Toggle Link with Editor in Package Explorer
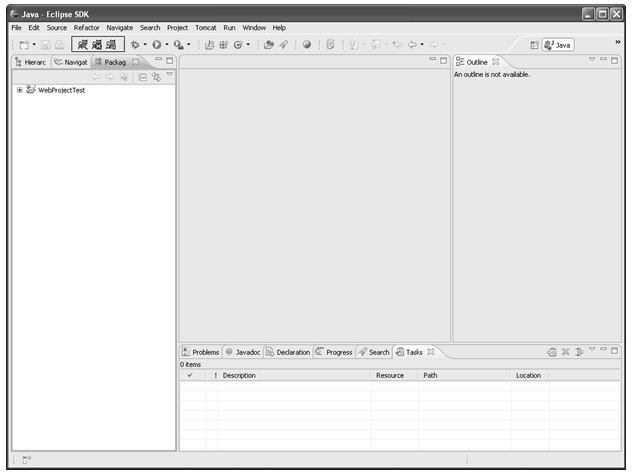This screenshot has height=475, width=635. click(x=156, y=77)
